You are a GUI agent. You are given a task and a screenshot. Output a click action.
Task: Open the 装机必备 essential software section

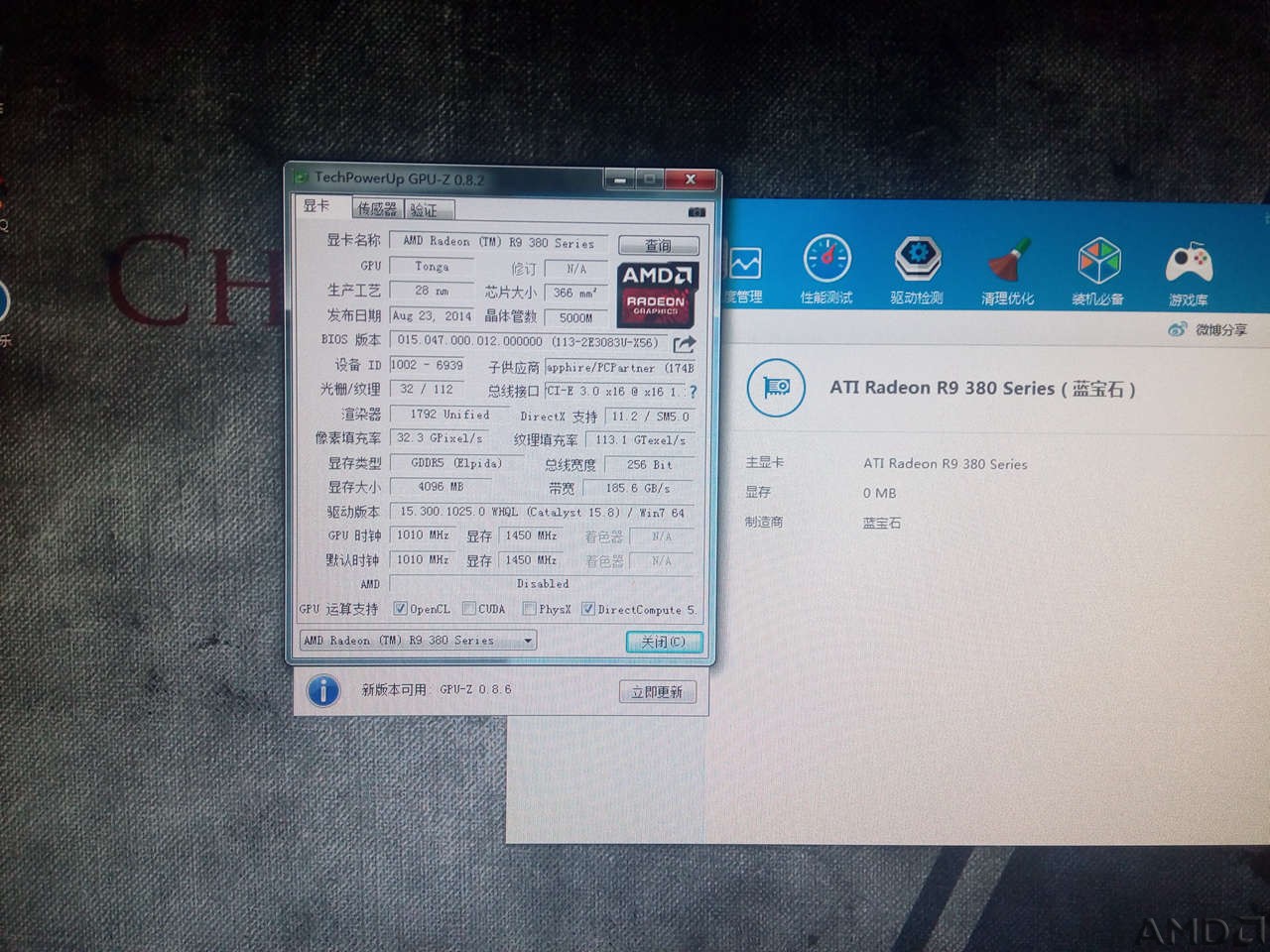[1097, 269]
